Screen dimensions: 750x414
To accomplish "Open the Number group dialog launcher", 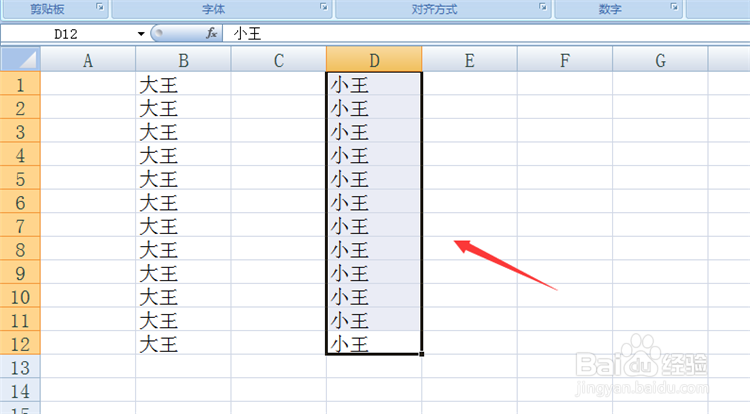I will tap(674, 7).
